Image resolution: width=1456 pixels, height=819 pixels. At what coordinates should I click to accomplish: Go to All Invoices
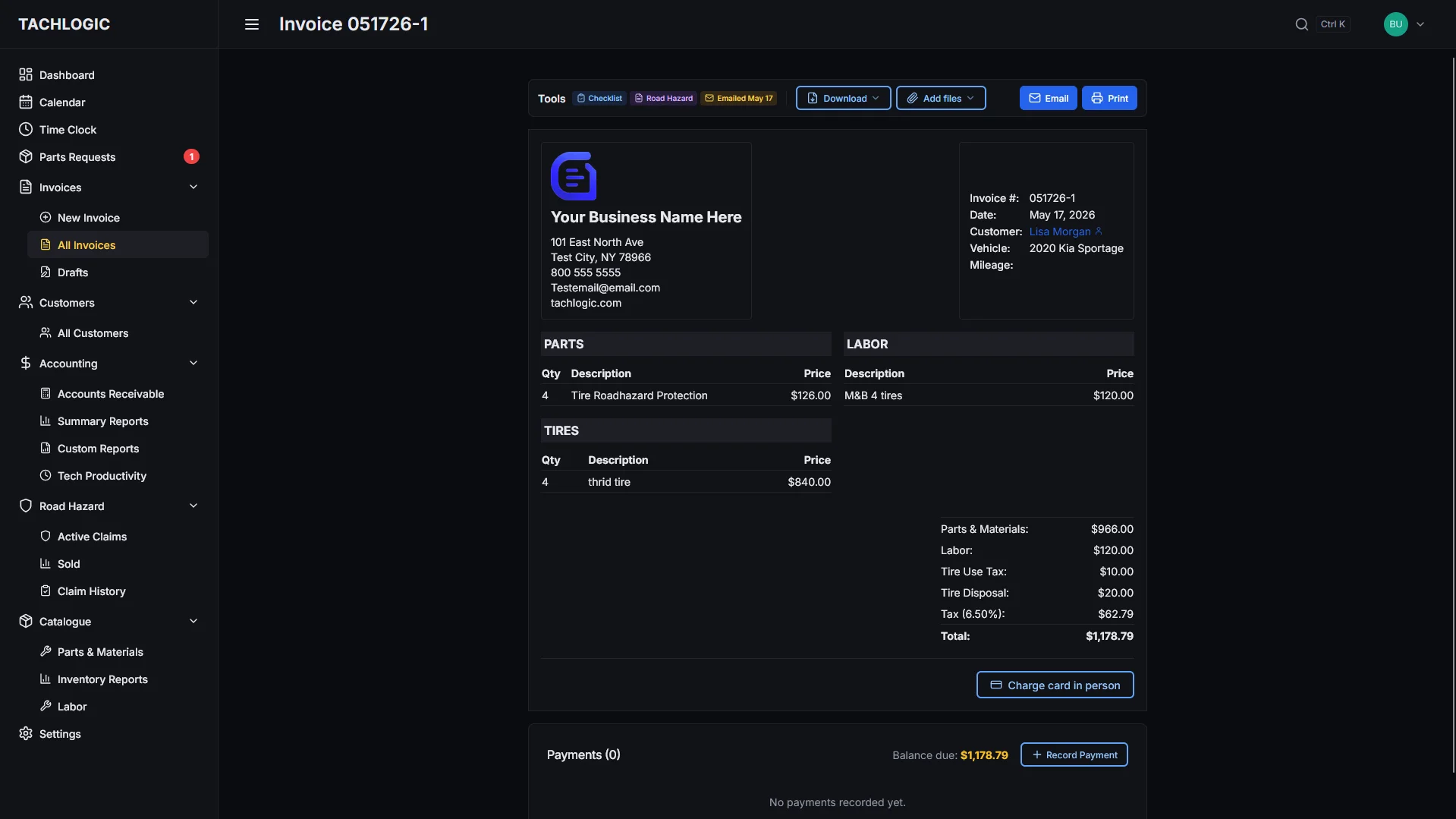pyautogui.click(x=118, y=244)
